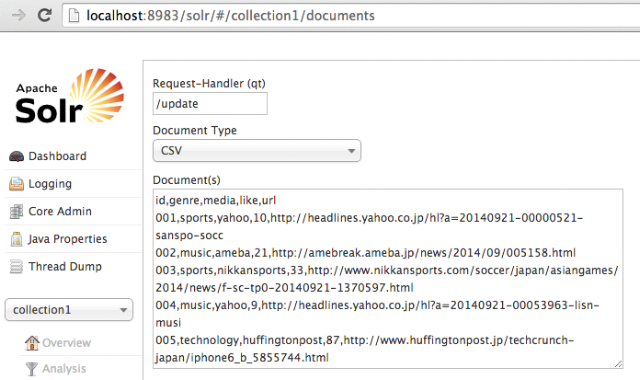The height and width of the screenshot is (380, 640).
Task: Click the line starting with '005,technology,huffingtonpost'
Action: pos(364,349)
